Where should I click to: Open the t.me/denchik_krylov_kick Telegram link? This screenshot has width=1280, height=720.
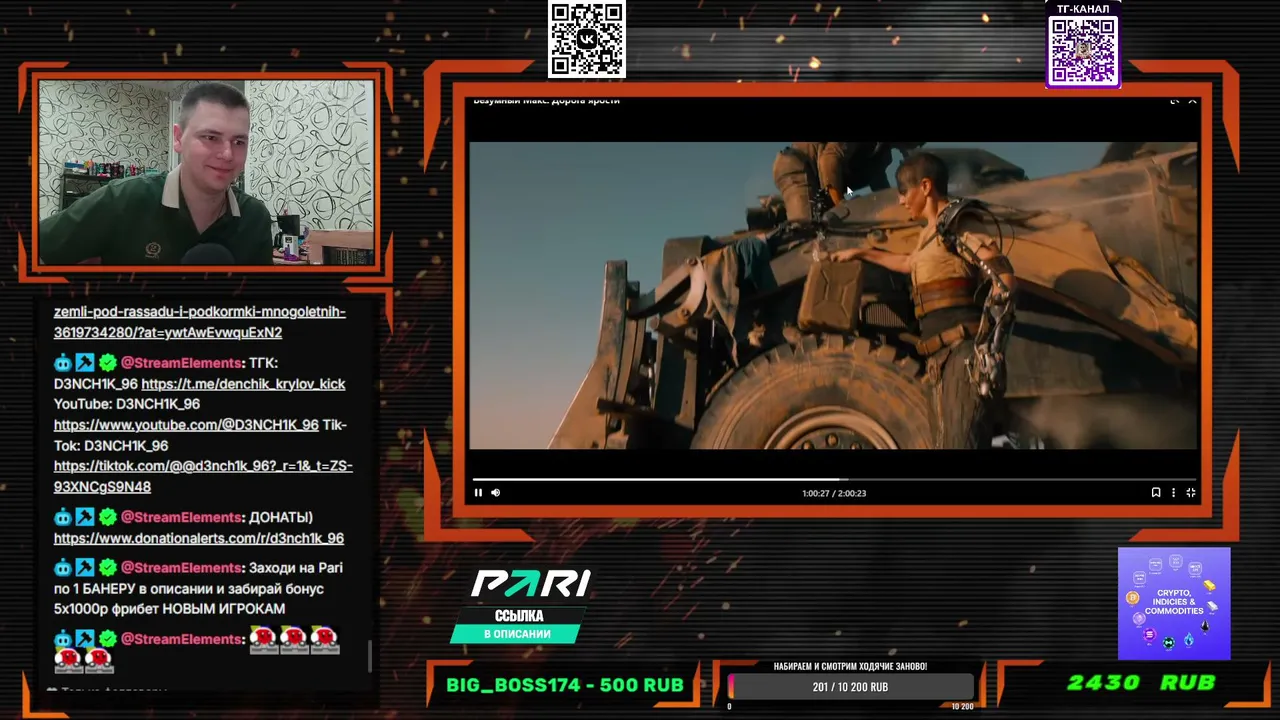tap(243, 384)
